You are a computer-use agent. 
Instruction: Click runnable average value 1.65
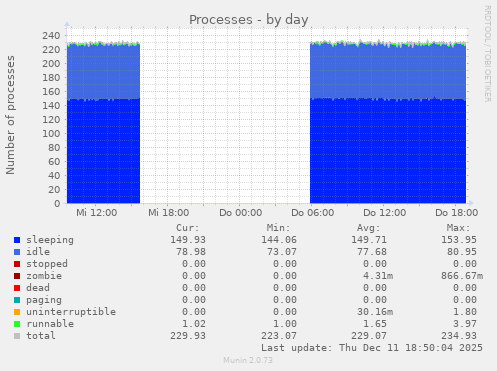coord(375,324)
